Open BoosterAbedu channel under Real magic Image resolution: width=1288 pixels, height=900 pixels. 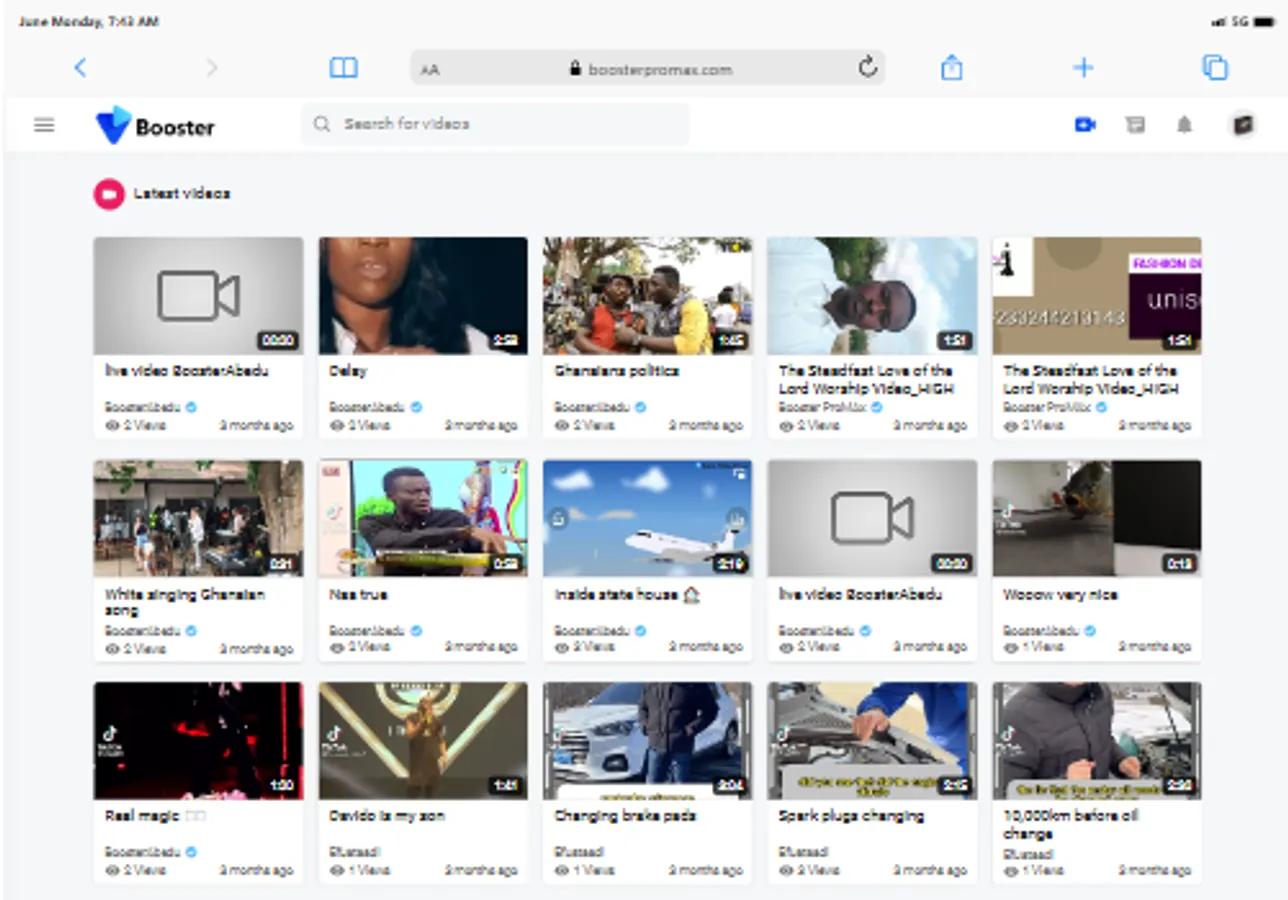[x=143, y=852]
